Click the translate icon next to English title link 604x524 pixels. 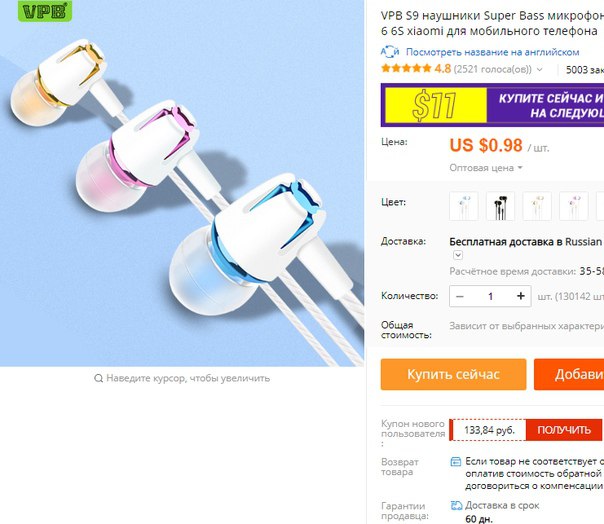[390, 52]
